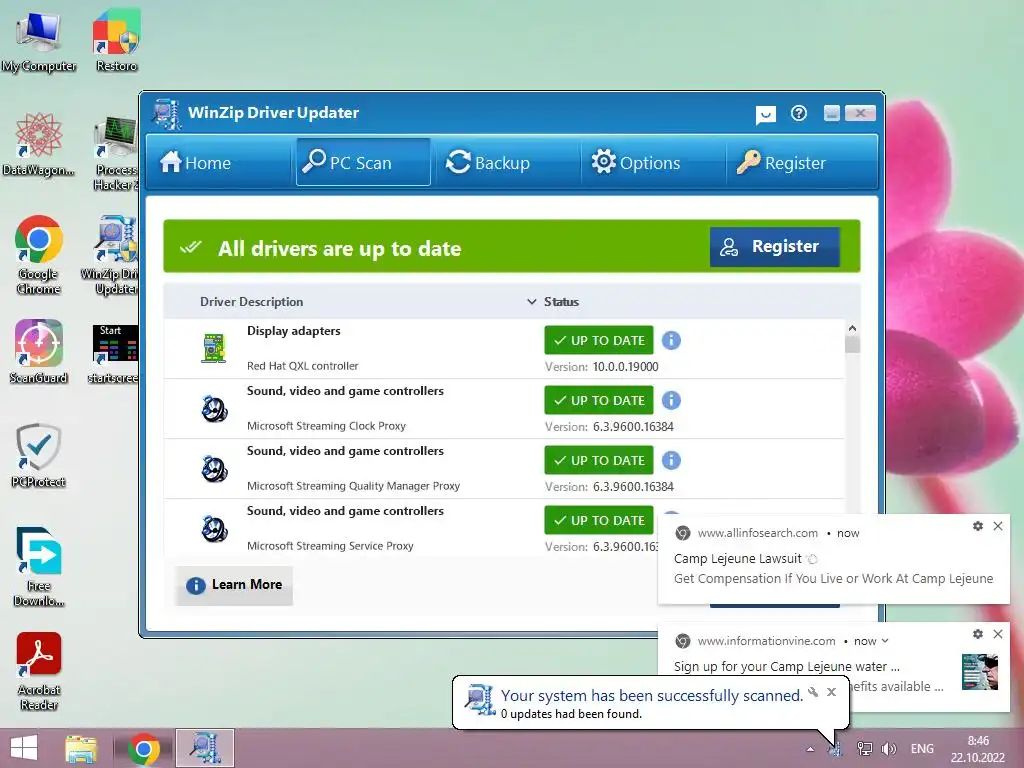
Task: Select the Microsoft Streaming Clock Proxy text
Action: (x=327, y=426)
